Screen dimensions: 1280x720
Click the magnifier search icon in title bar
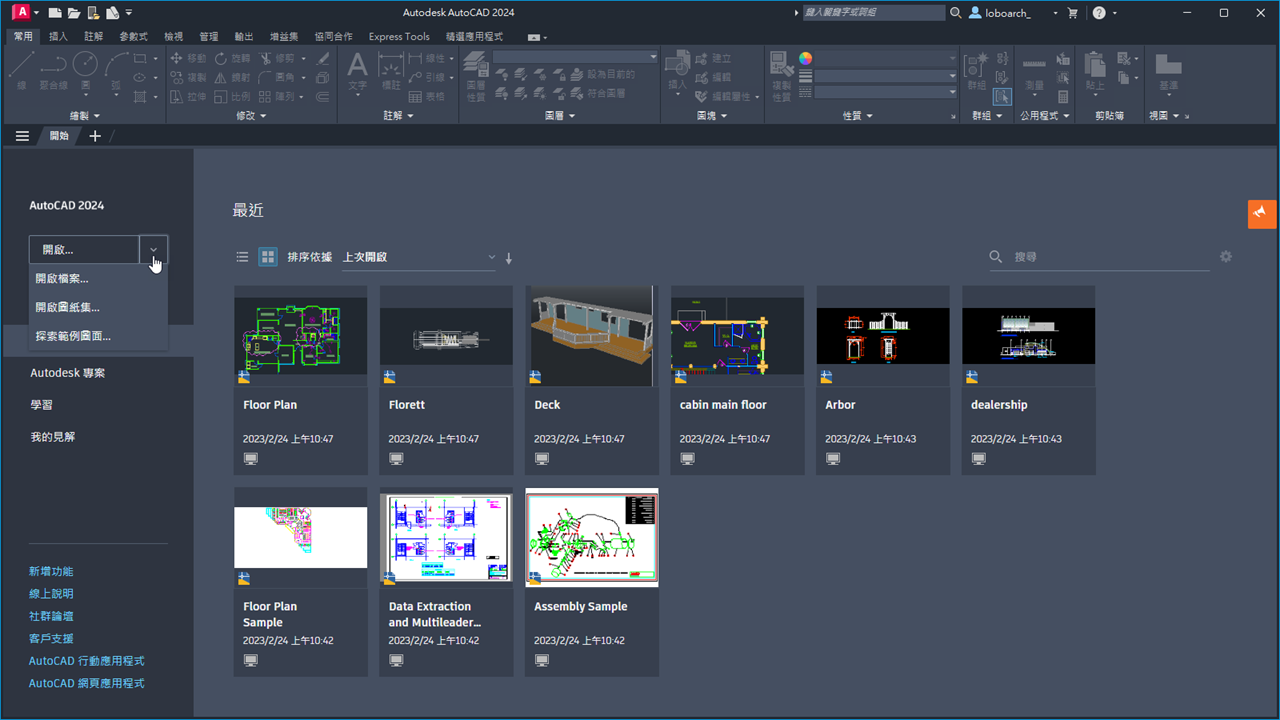coord(956,13)
